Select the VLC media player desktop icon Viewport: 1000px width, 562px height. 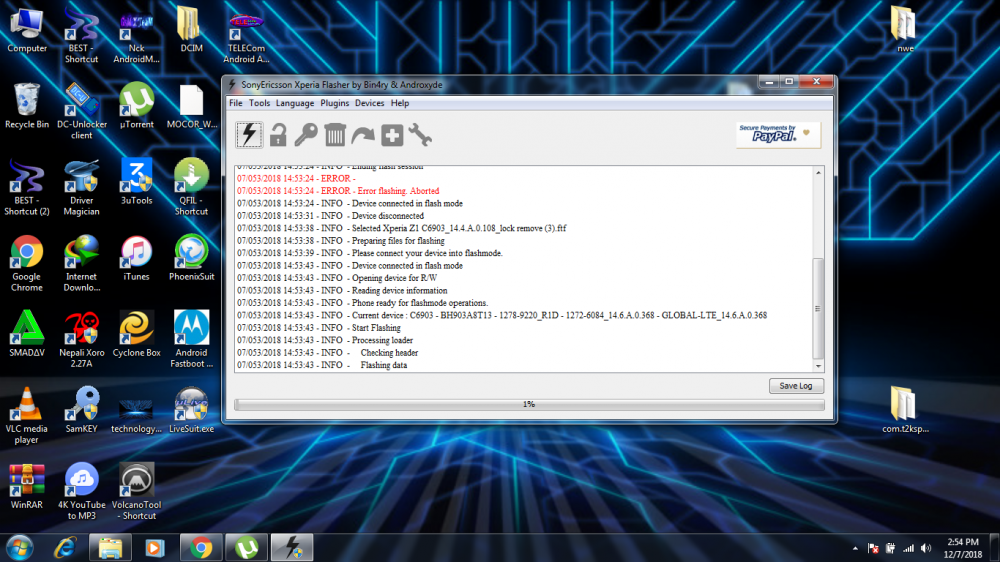(x=27, y=415)
